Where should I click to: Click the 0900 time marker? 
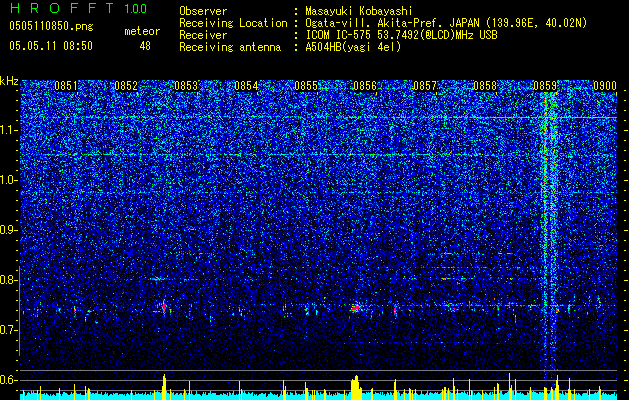pyautogui.click(x=605, y=86)
